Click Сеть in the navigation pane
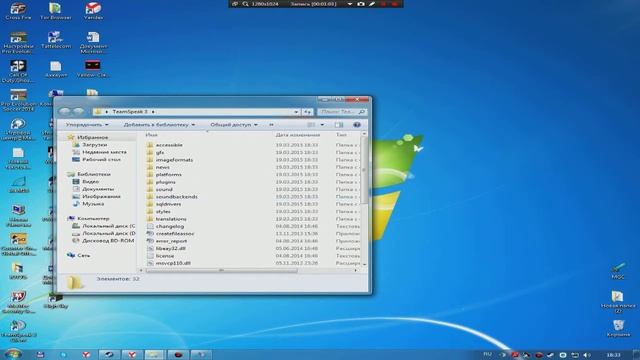 [83, 255]
